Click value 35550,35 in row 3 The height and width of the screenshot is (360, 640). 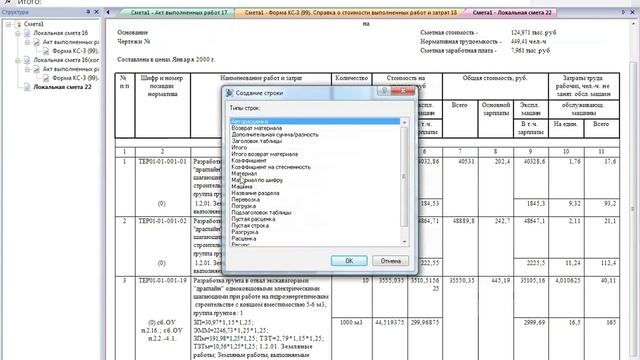(462, 280)
